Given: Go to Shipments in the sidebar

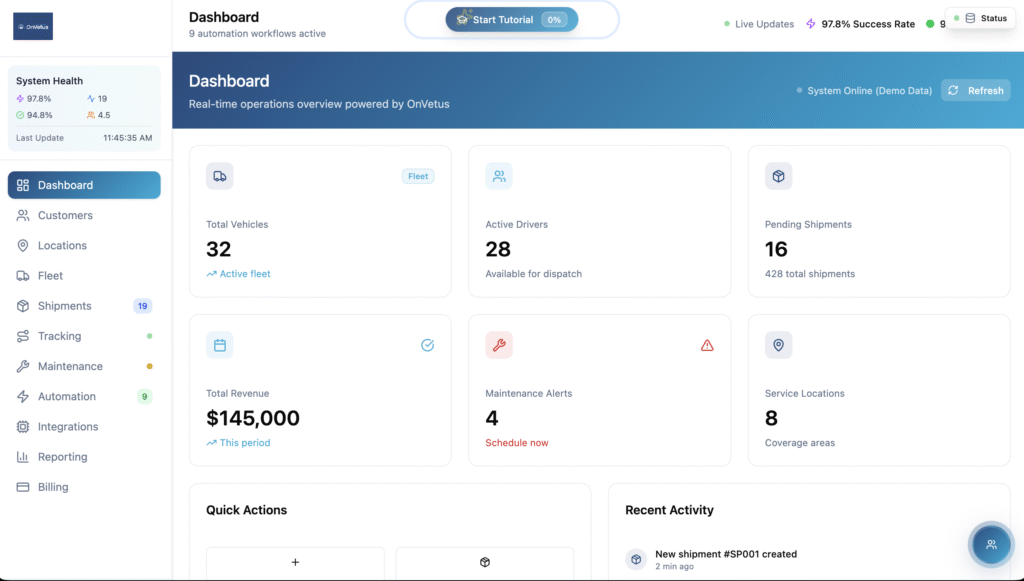Looking at the screenshot, I should pyautogui.click(x=64, y=306).
